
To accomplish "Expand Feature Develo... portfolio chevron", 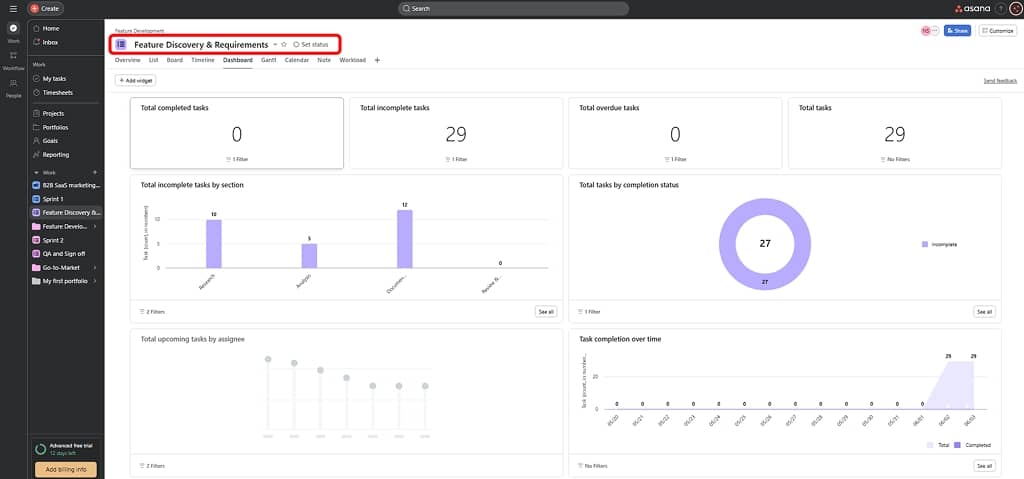I will pos(95,226).
